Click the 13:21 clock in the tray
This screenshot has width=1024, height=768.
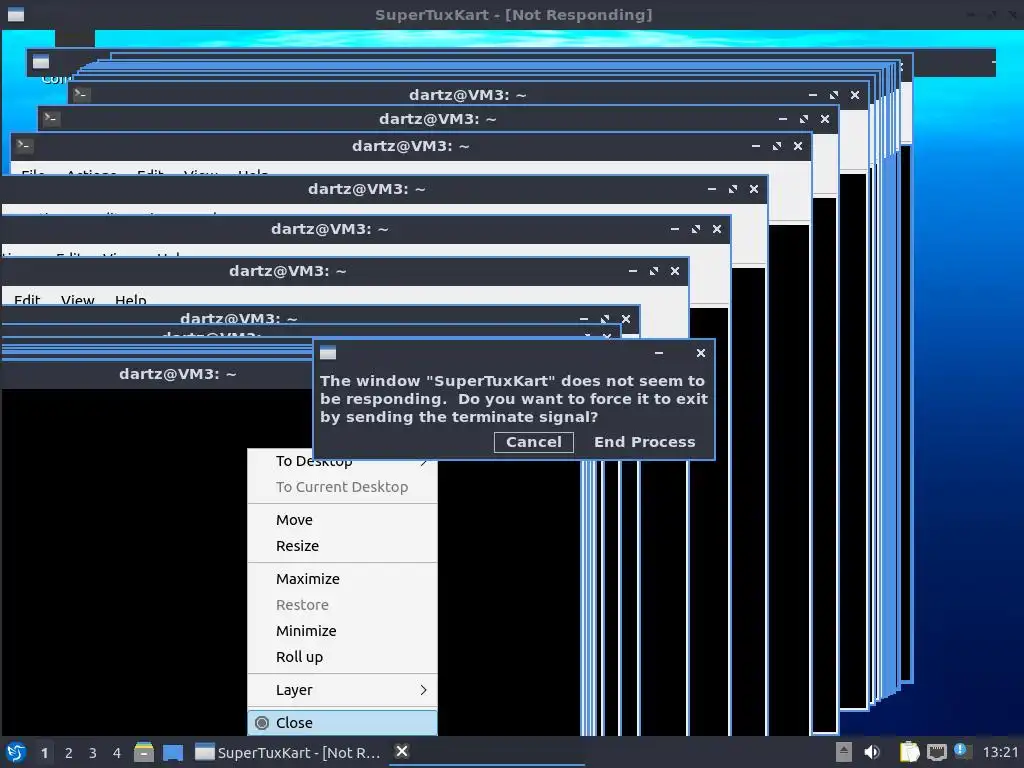pyautogui.click(x=1000, y=752)
